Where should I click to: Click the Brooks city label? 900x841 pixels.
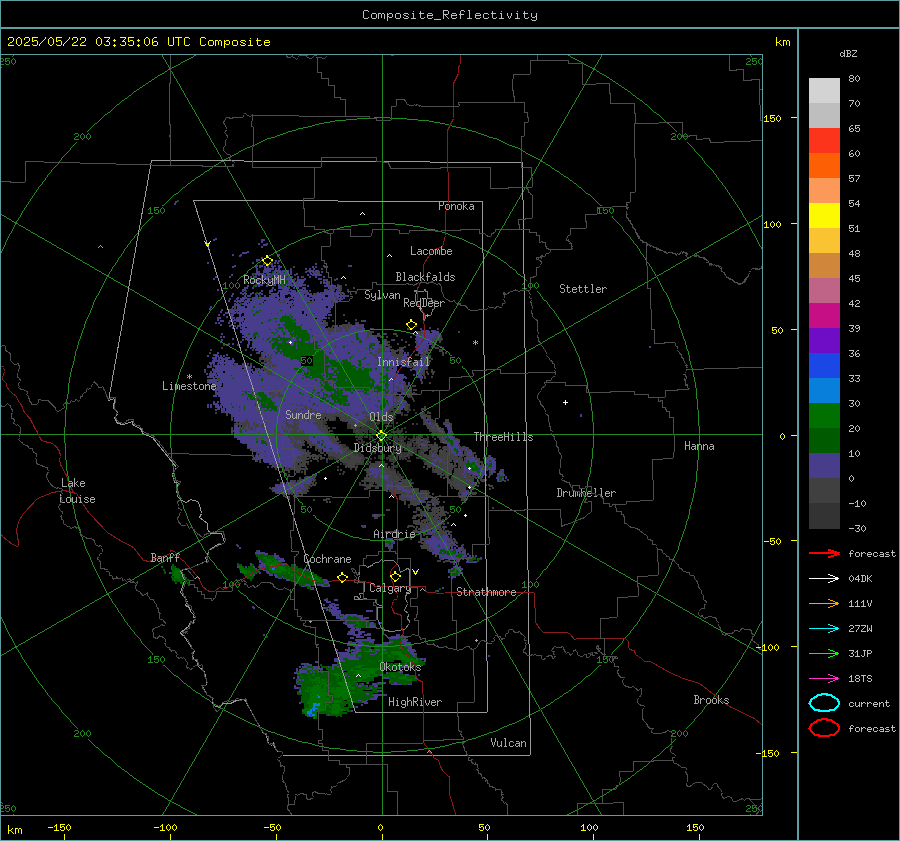(711, 700)
